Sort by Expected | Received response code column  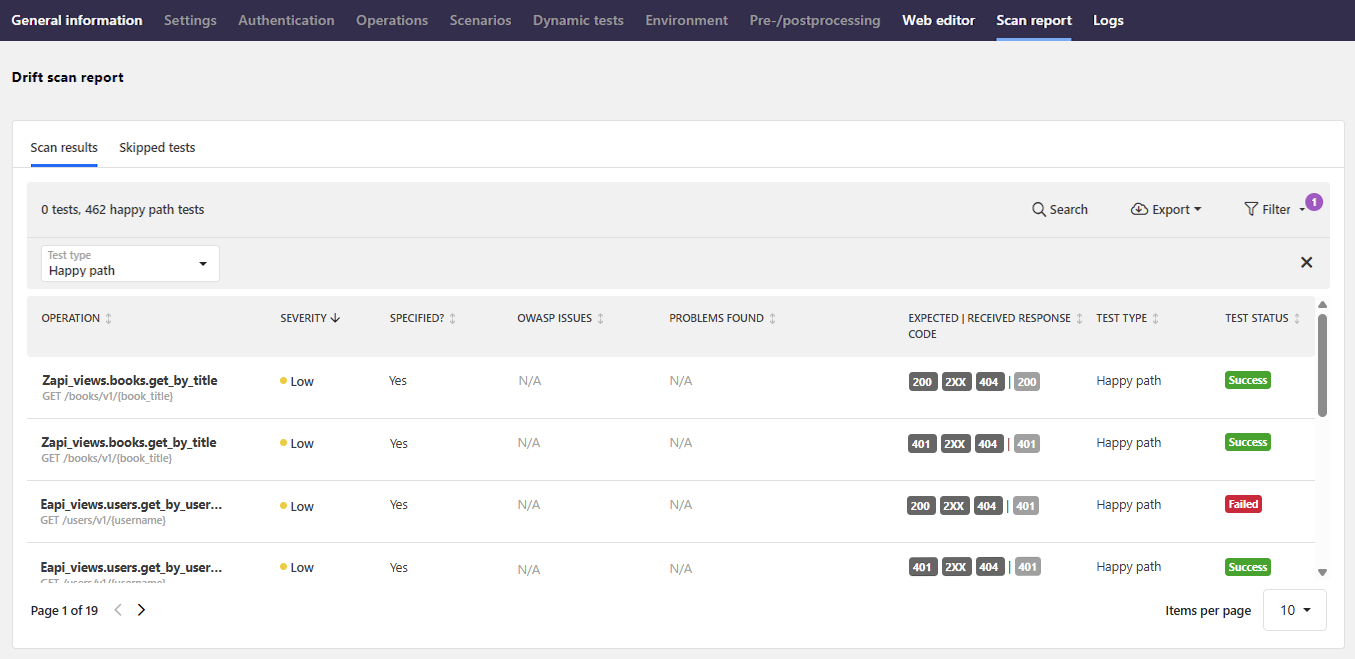[x=996, y=326]
